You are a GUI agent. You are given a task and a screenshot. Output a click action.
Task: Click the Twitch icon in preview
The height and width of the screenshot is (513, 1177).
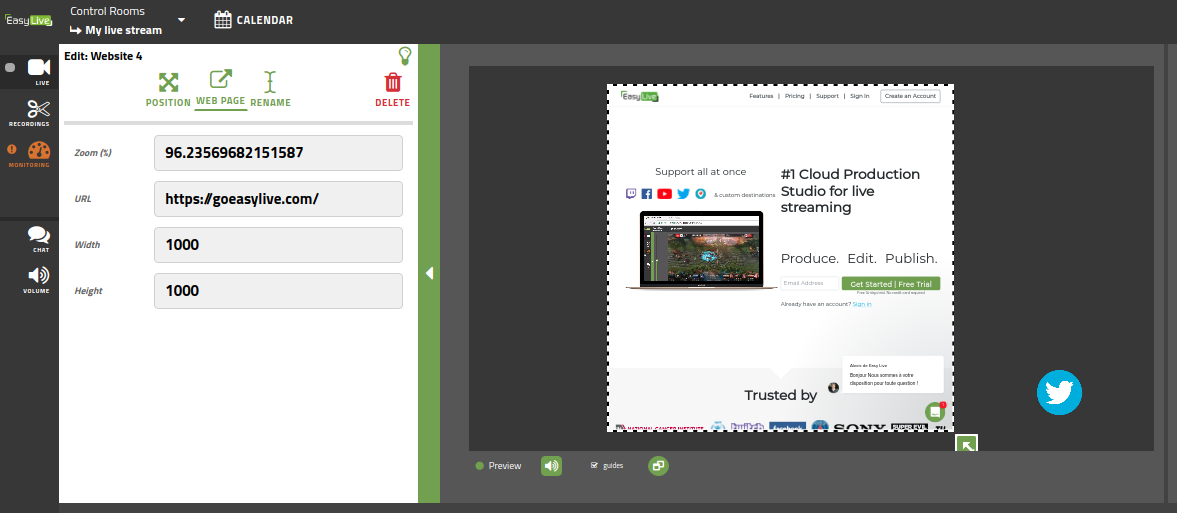[631, 194]
